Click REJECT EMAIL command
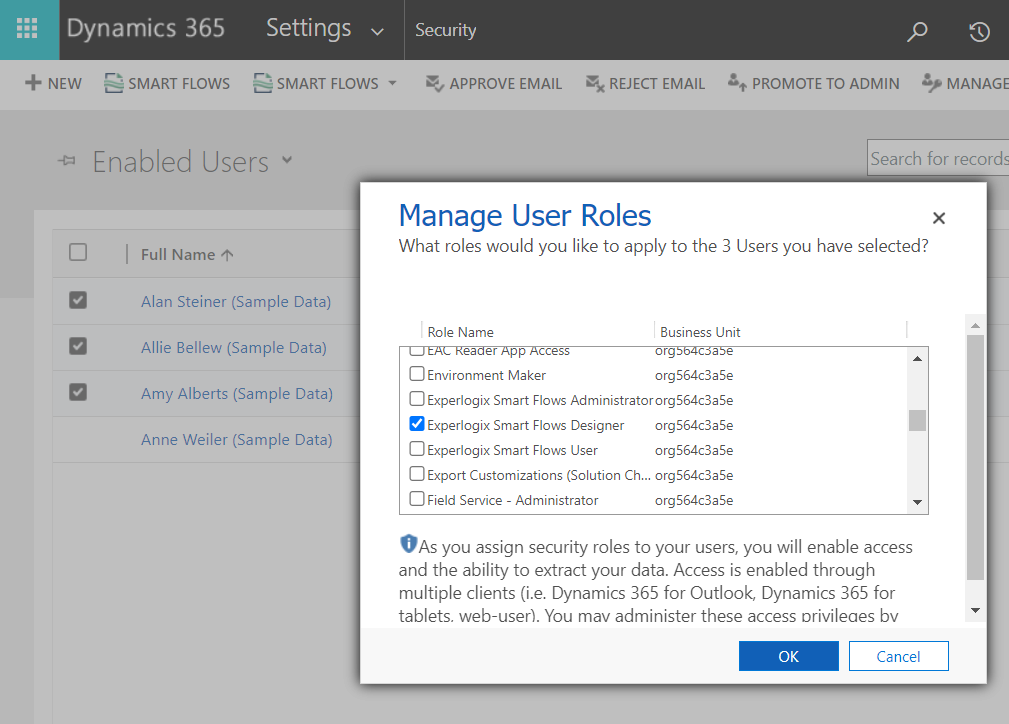The width and height of the screenshot is (1009, 724). click(645, 84)
